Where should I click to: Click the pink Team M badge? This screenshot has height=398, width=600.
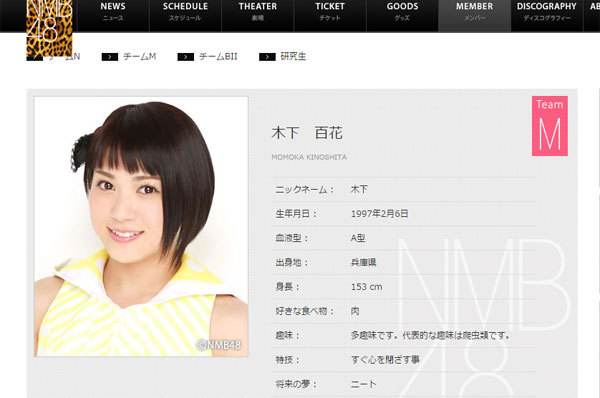pyautogui.click(x=549, y=126)
